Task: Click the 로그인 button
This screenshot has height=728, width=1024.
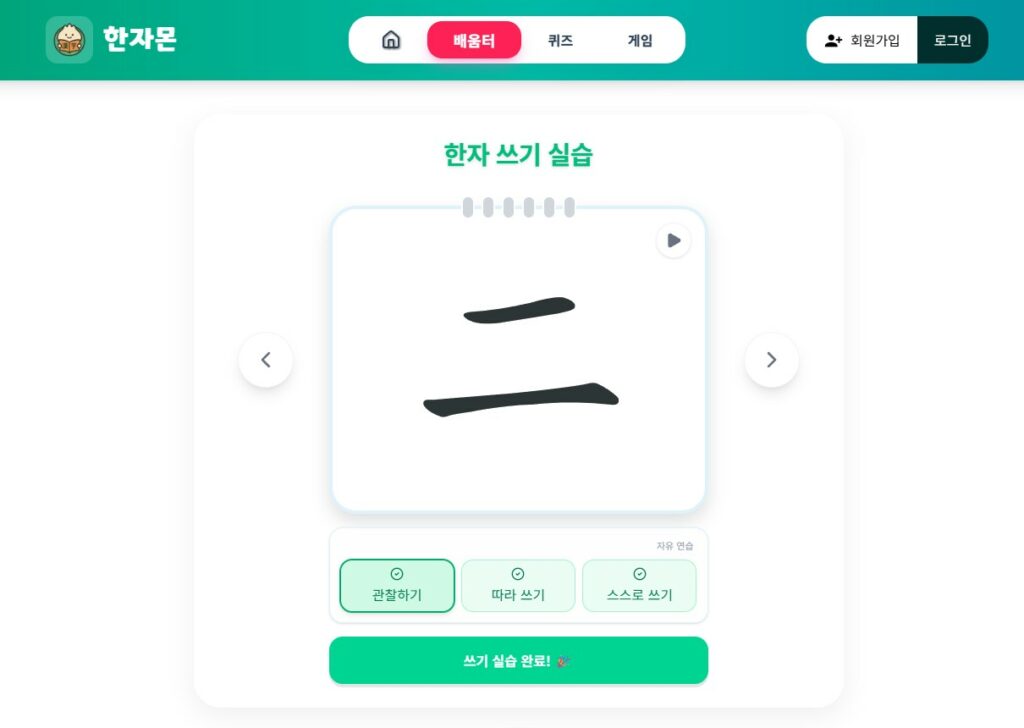Action: coord(952,40)
